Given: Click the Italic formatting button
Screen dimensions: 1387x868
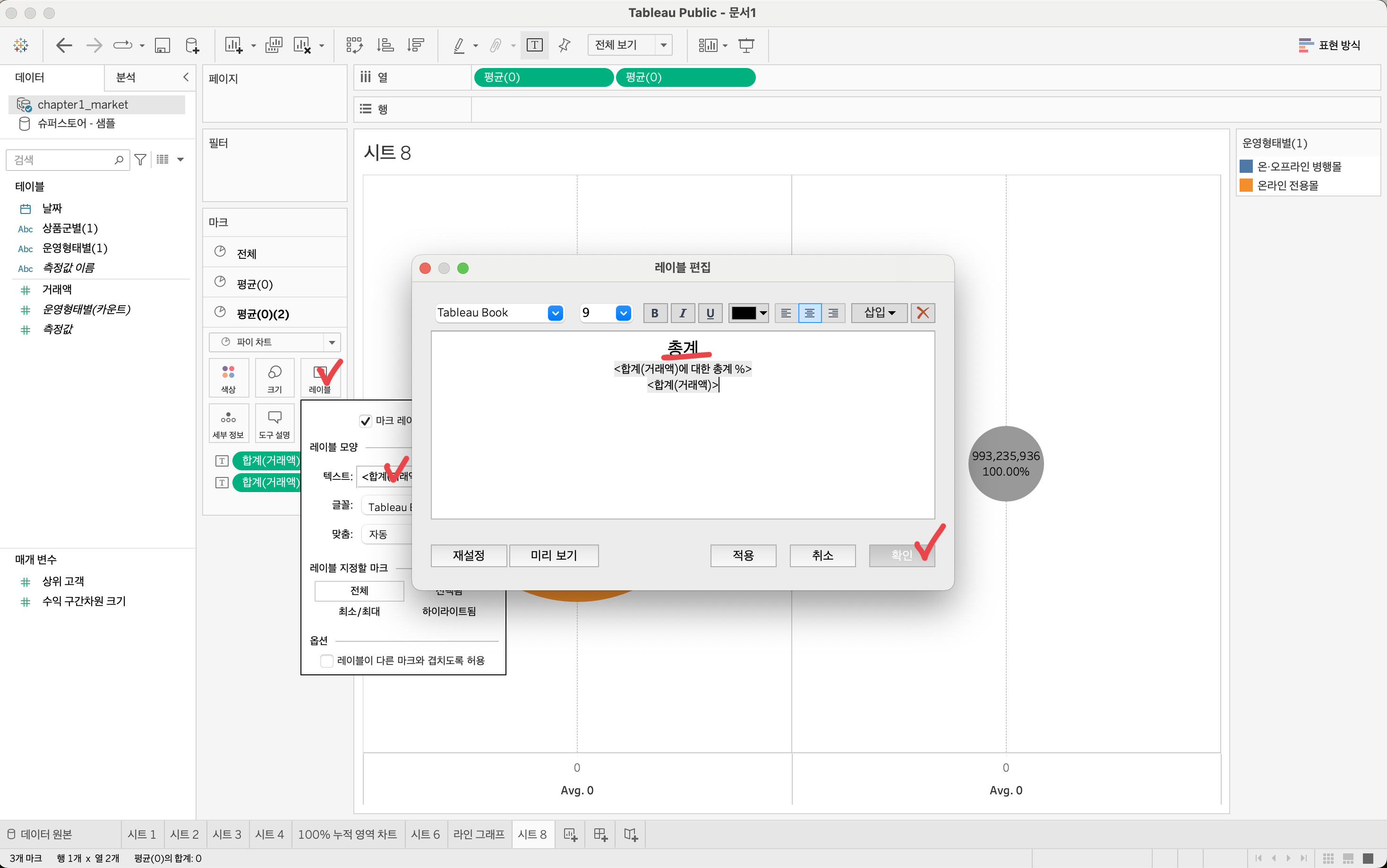Looking at the screenshot, I should coord(683,313).
